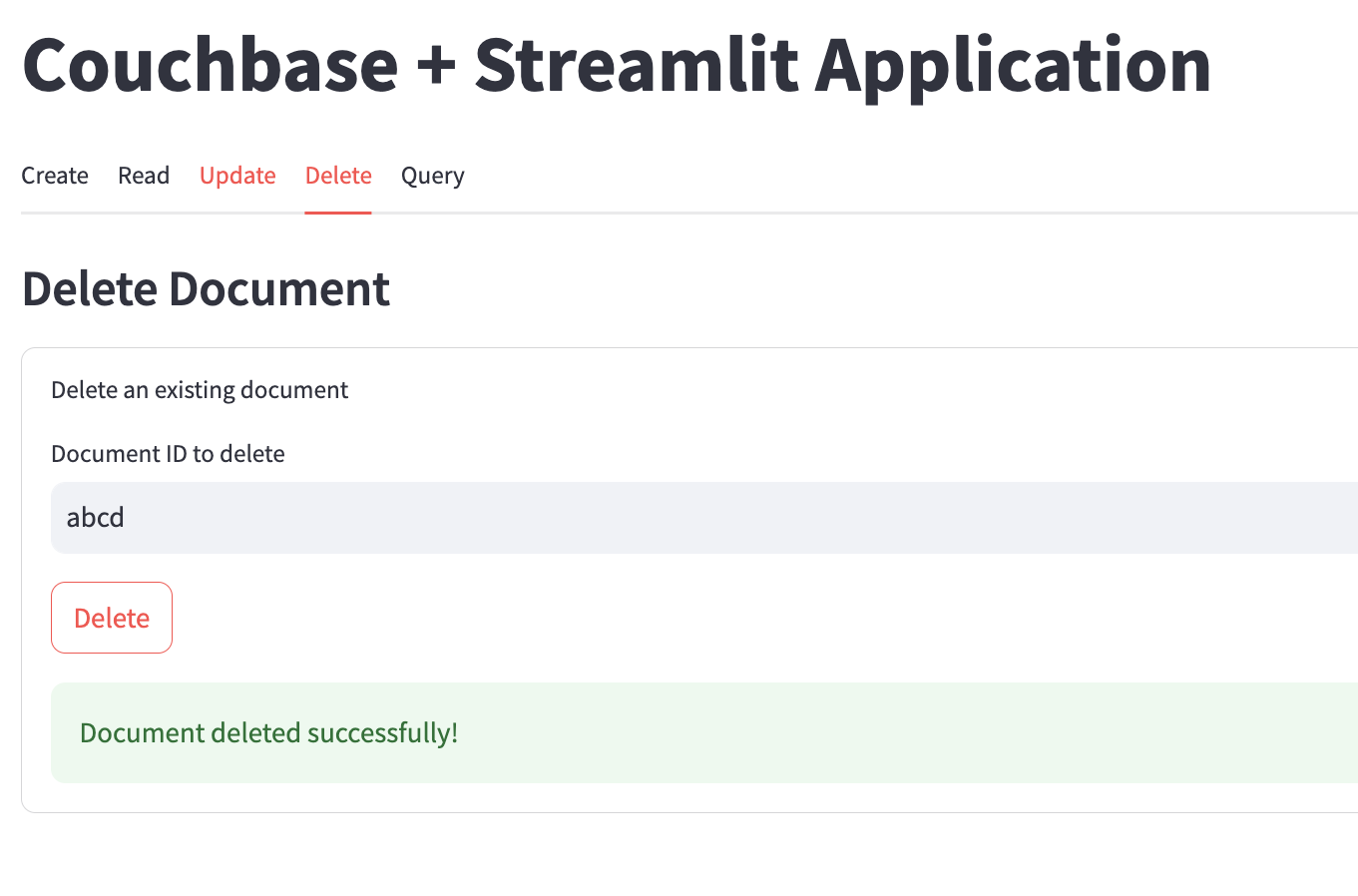1358x896 pixels.
Task: Click the red-outlined Delete button
Action: [112, 618]
